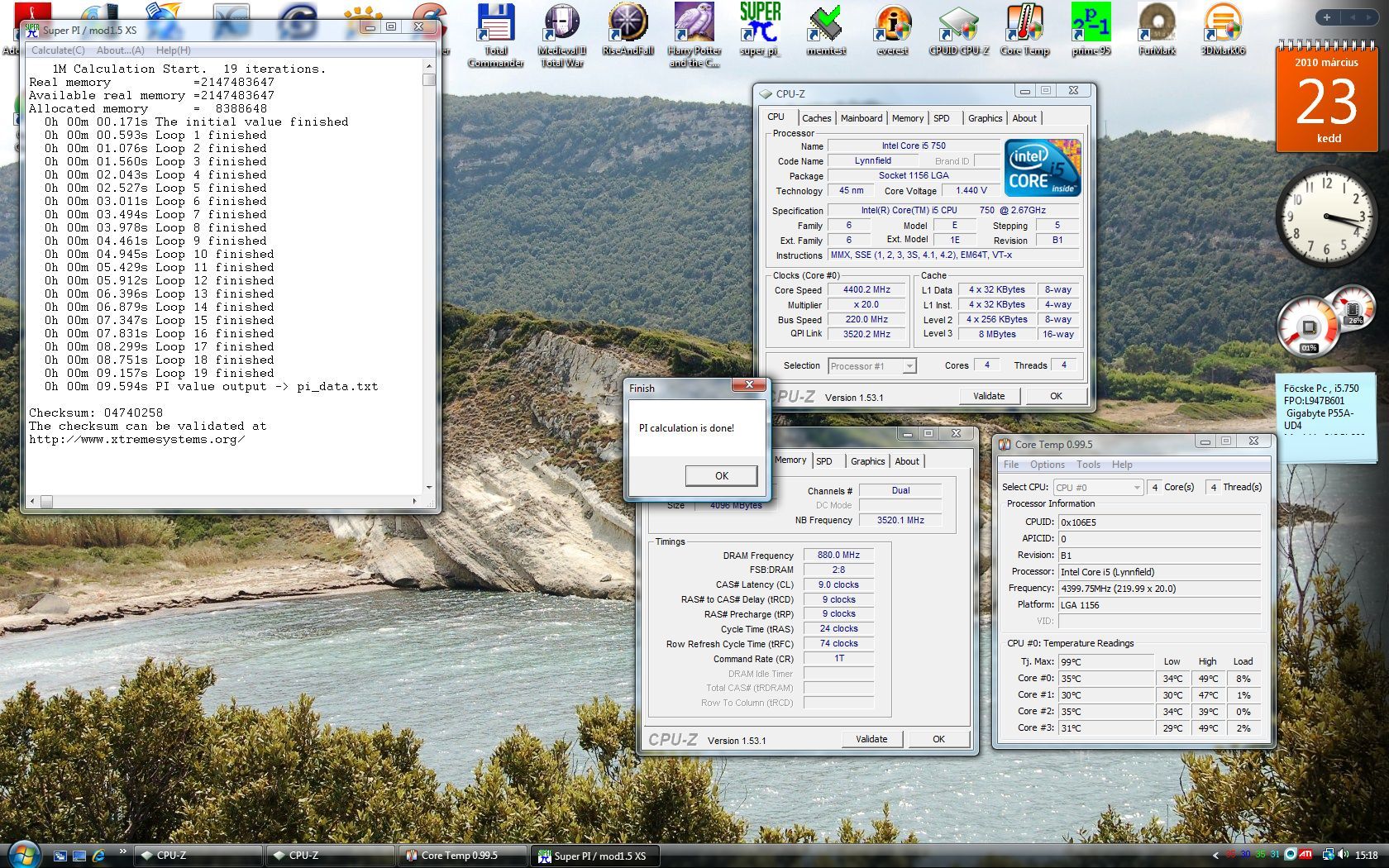The width and height of the screenshot is (1389, 868).
Task: Open the Options menu in Core Temp
Action: (1047, 465)
